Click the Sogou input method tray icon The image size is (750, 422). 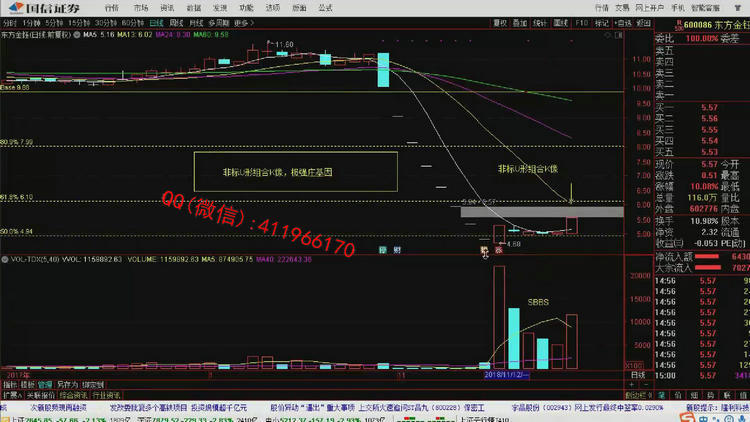click(x=687, y=418)
